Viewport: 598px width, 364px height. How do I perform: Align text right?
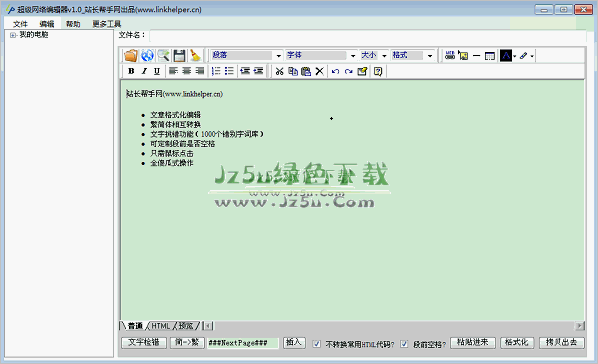(199, 71)
